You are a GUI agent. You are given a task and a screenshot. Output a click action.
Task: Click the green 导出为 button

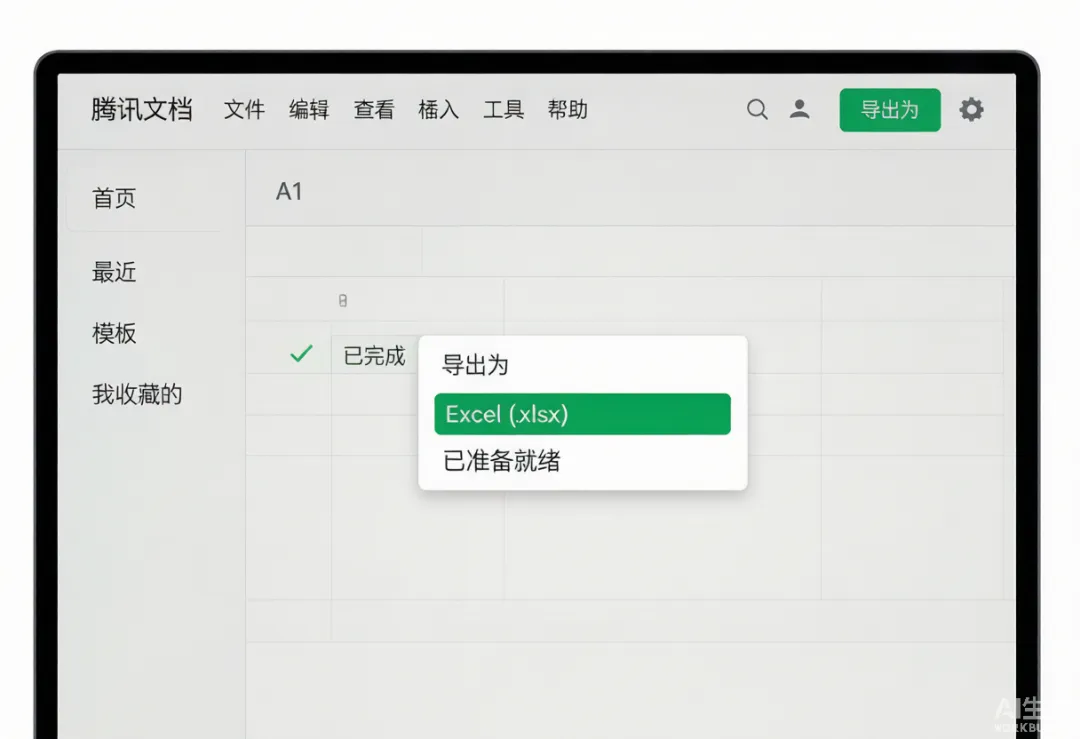[x=890, y=110]
